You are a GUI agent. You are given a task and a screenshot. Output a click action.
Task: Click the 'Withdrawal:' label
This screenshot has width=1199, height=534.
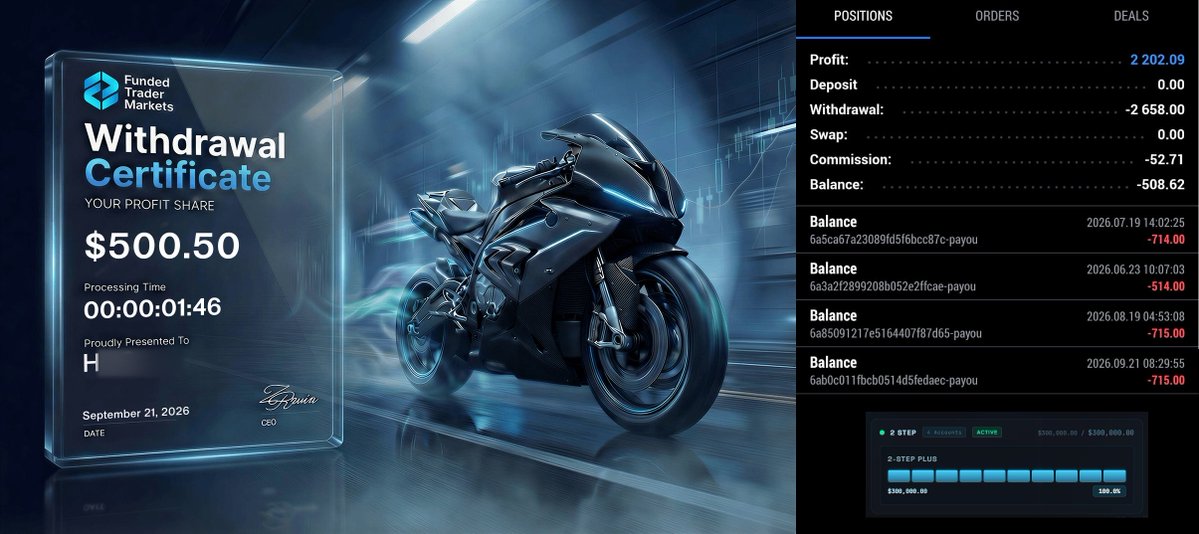coord(846,109)
